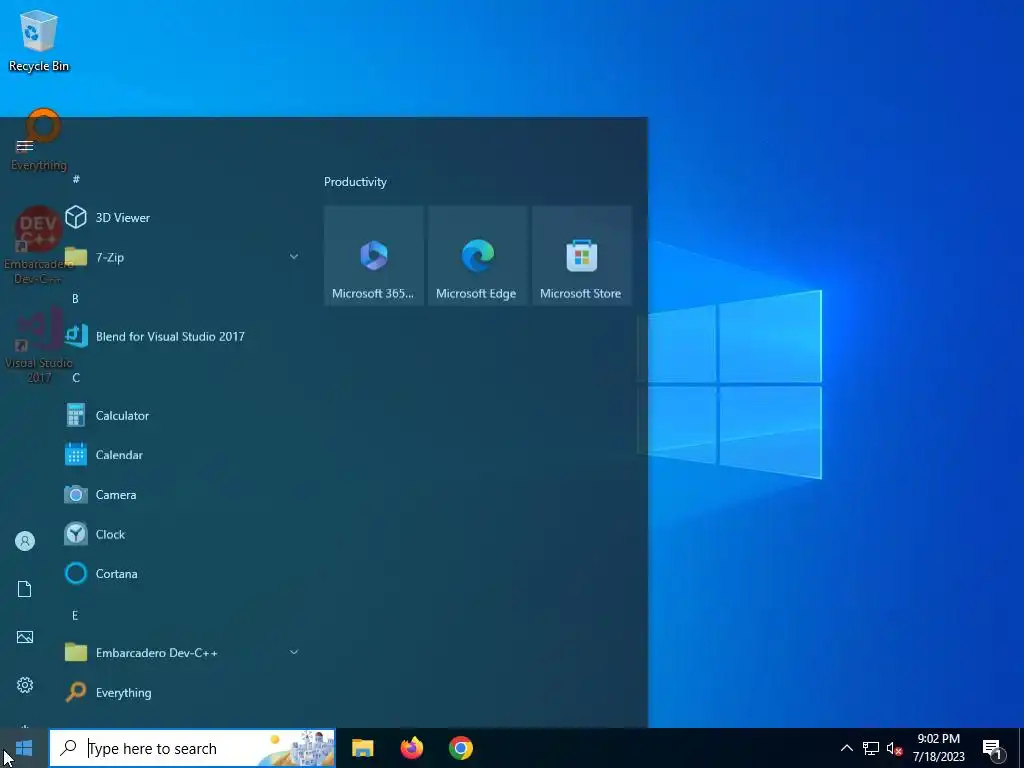1024x768 pixels.
Task: Launch Google Chrome from the taskbar
Action: (x=460, y=748)
